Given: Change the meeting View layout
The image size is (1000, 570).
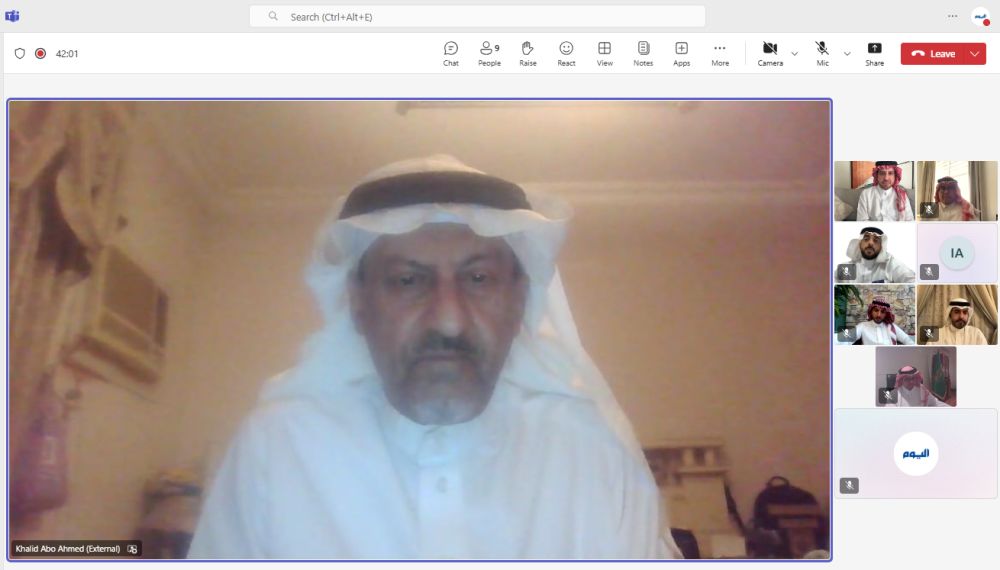Looking at the screenshot, I should click(x=605, y=54).
